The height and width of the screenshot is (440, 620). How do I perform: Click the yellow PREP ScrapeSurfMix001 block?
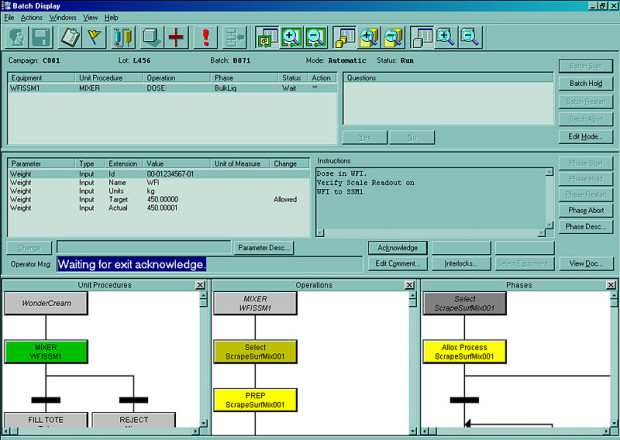pyautogui.click(x=255, y=400)
